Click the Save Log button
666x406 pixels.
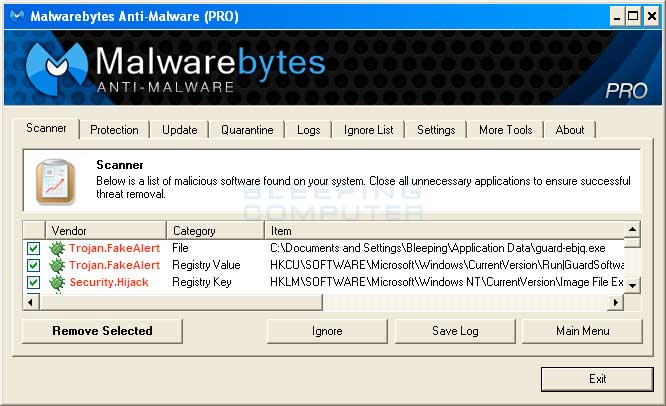[454, 331]
